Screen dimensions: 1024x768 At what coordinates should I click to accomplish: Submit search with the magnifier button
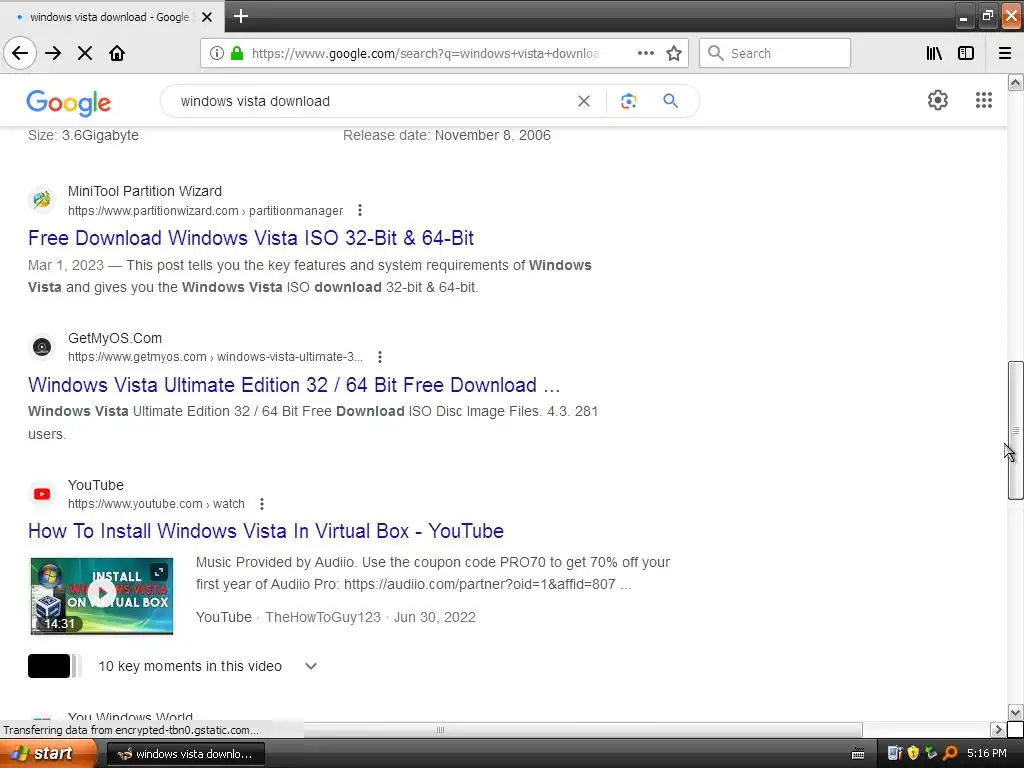670,101
